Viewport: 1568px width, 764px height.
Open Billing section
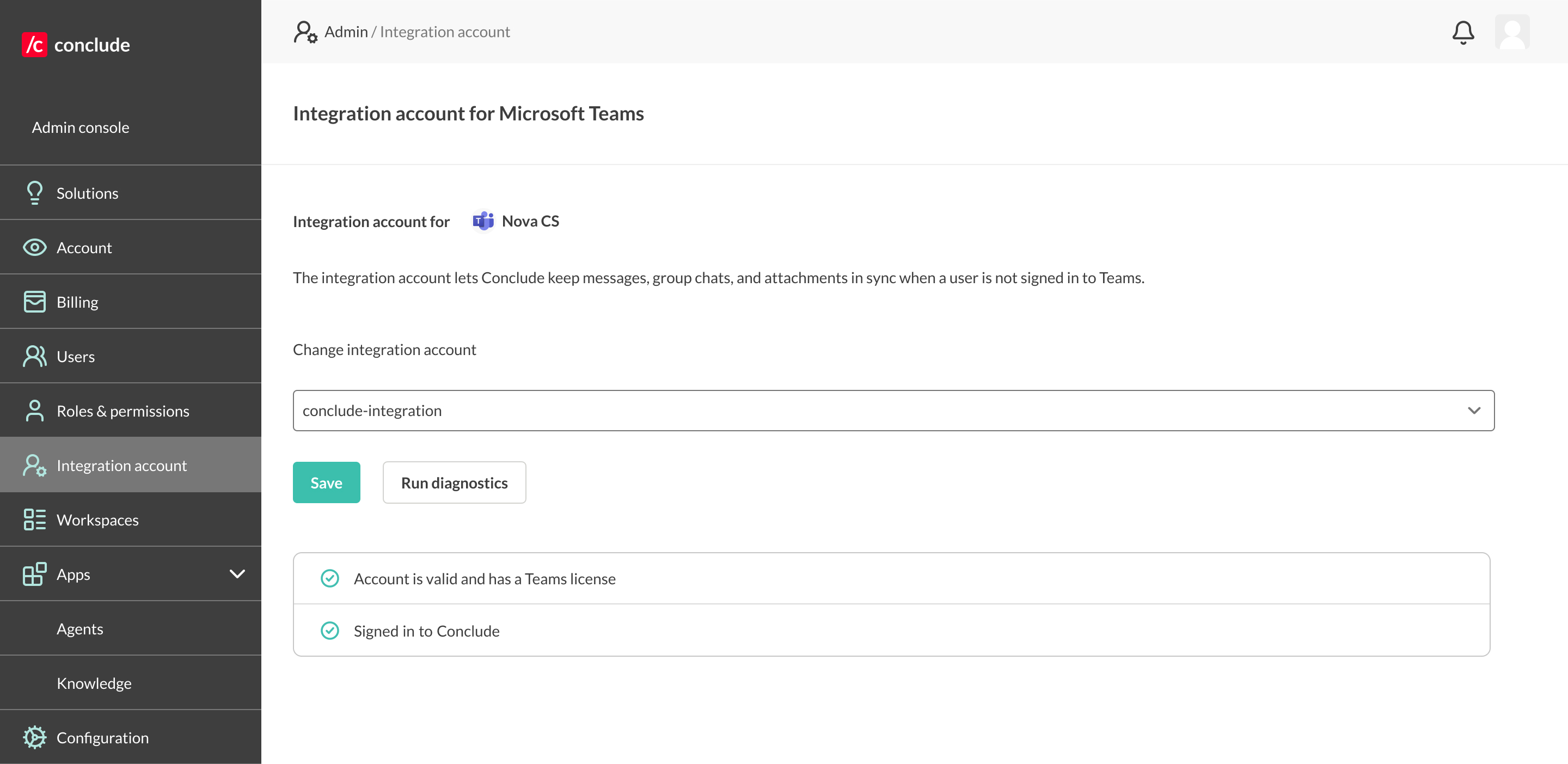[130, 302]
